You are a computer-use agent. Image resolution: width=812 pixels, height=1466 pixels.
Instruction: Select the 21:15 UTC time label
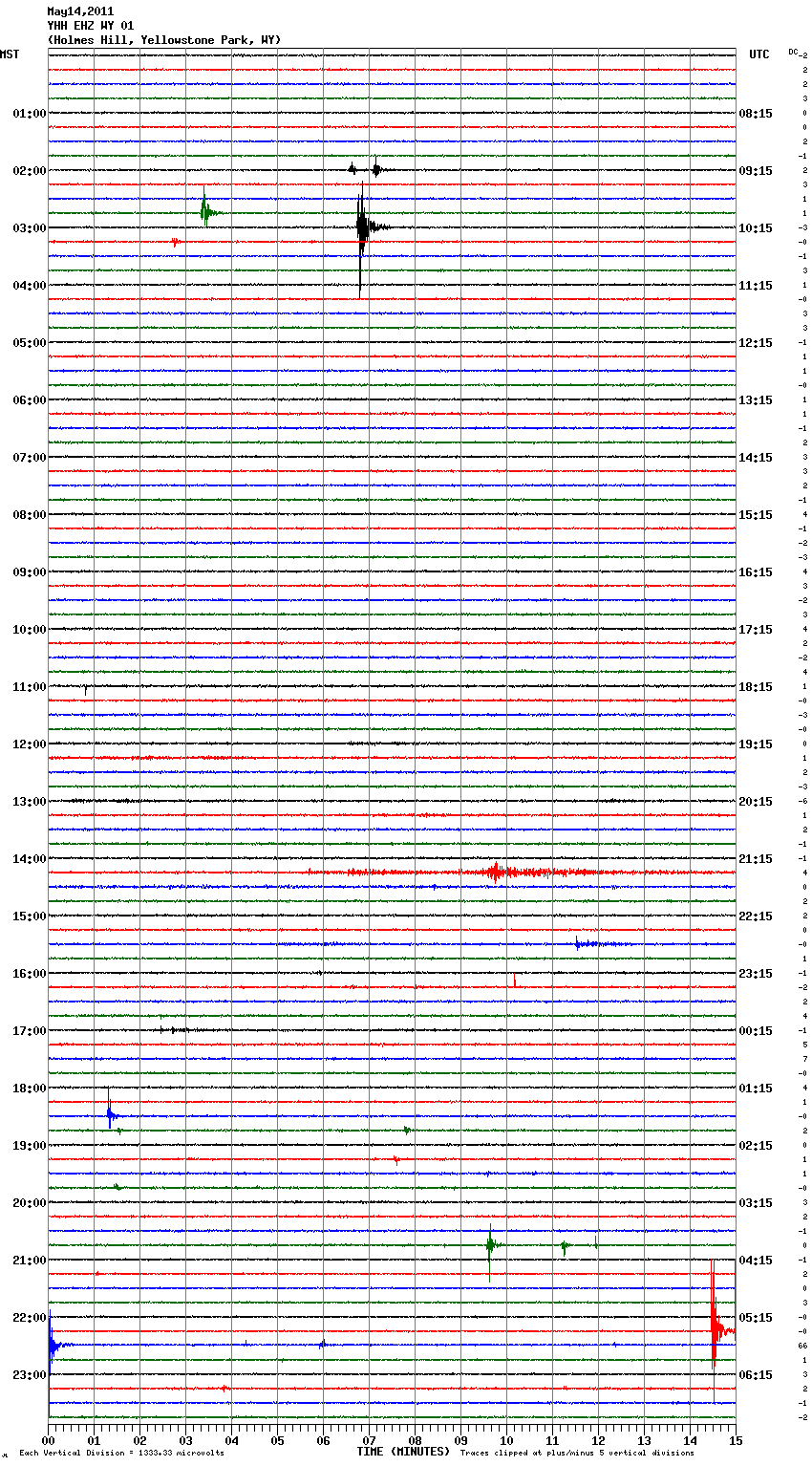(756, 859)
